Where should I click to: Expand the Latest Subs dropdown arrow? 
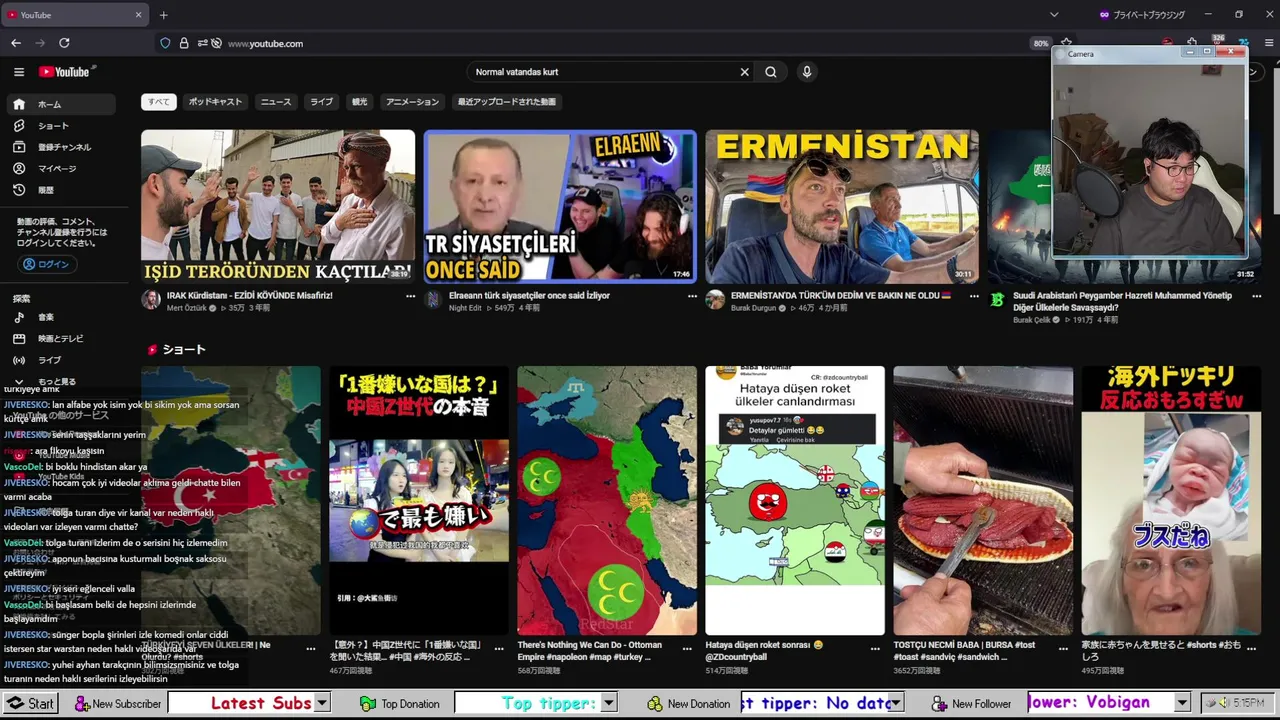[x=322, y=703]
